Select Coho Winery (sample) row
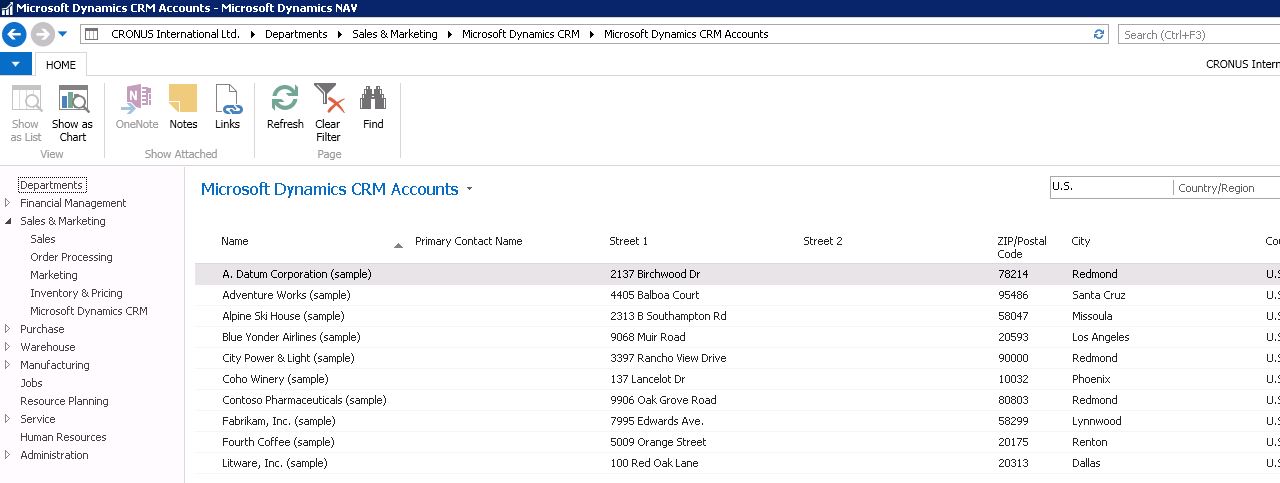The width and height of the screenshot is (1280, 483). point(737,379)
